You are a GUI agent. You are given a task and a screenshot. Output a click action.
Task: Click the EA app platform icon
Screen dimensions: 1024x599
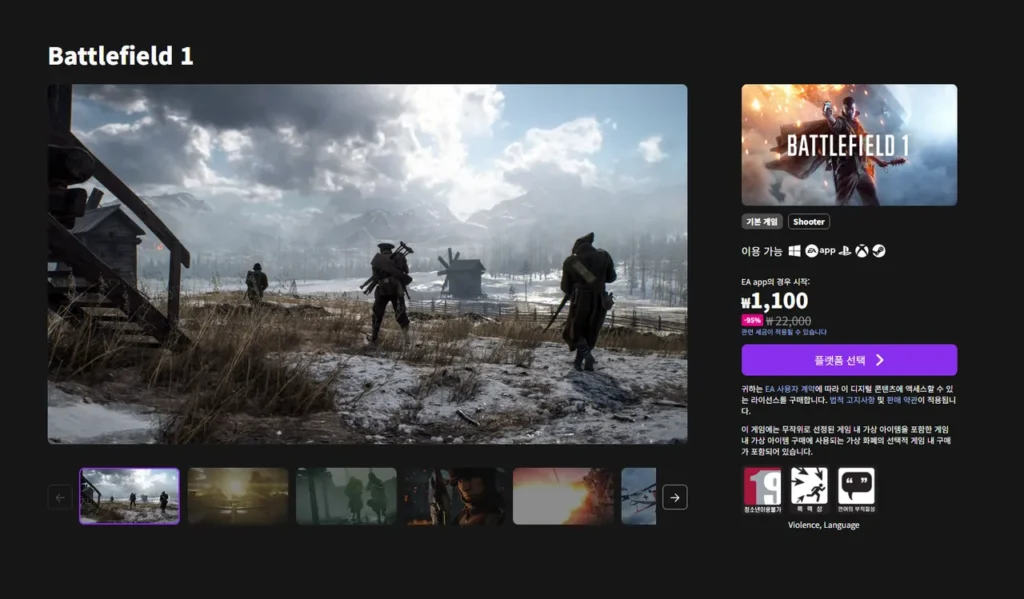[820, 251]
